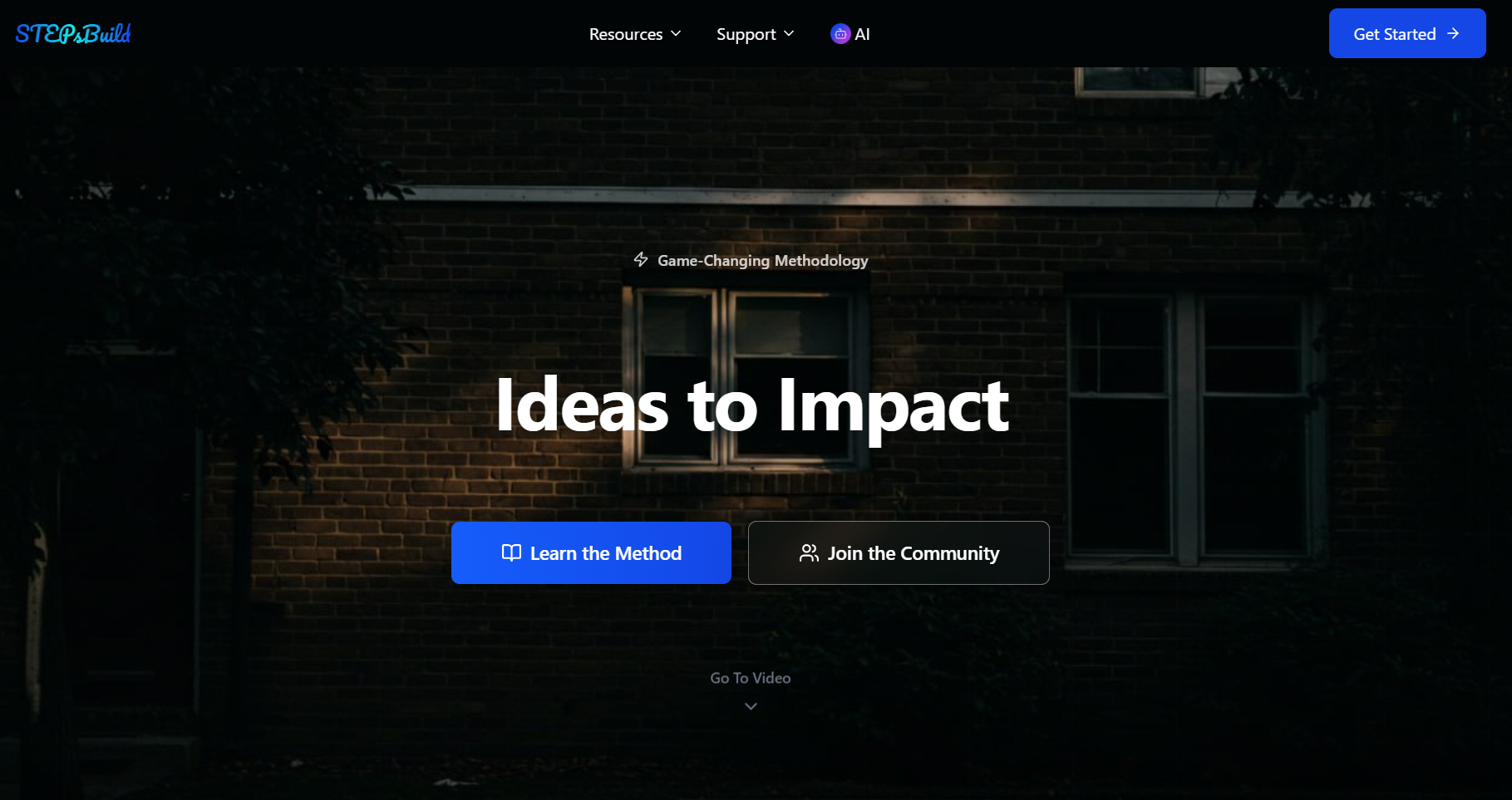1512x800 pixels.
Task: Click the open book icon on Learn the Method
Action: point(511,553)
